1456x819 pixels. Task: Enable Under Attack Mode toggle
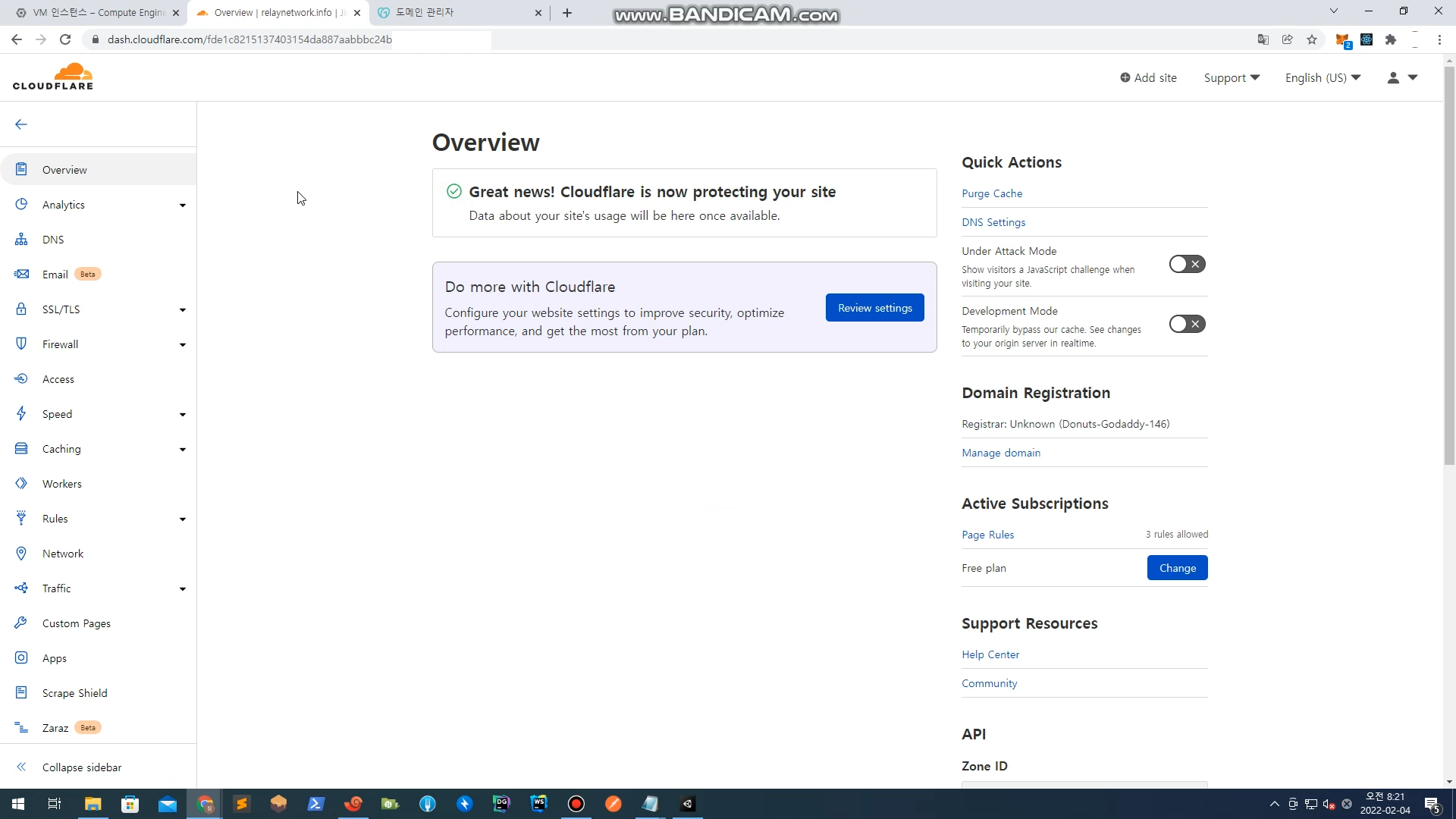pyautogui.click(x=1187, y=264)
